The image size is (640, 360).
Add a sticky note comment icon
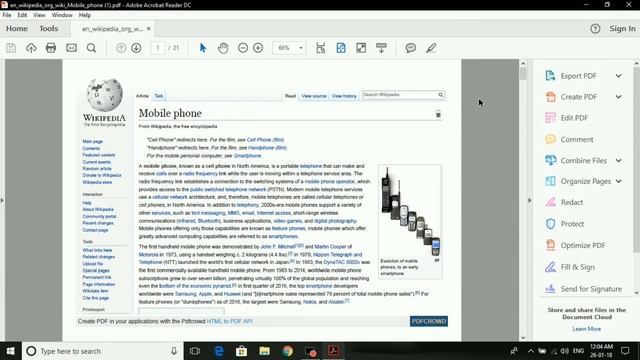click(411, 48)
